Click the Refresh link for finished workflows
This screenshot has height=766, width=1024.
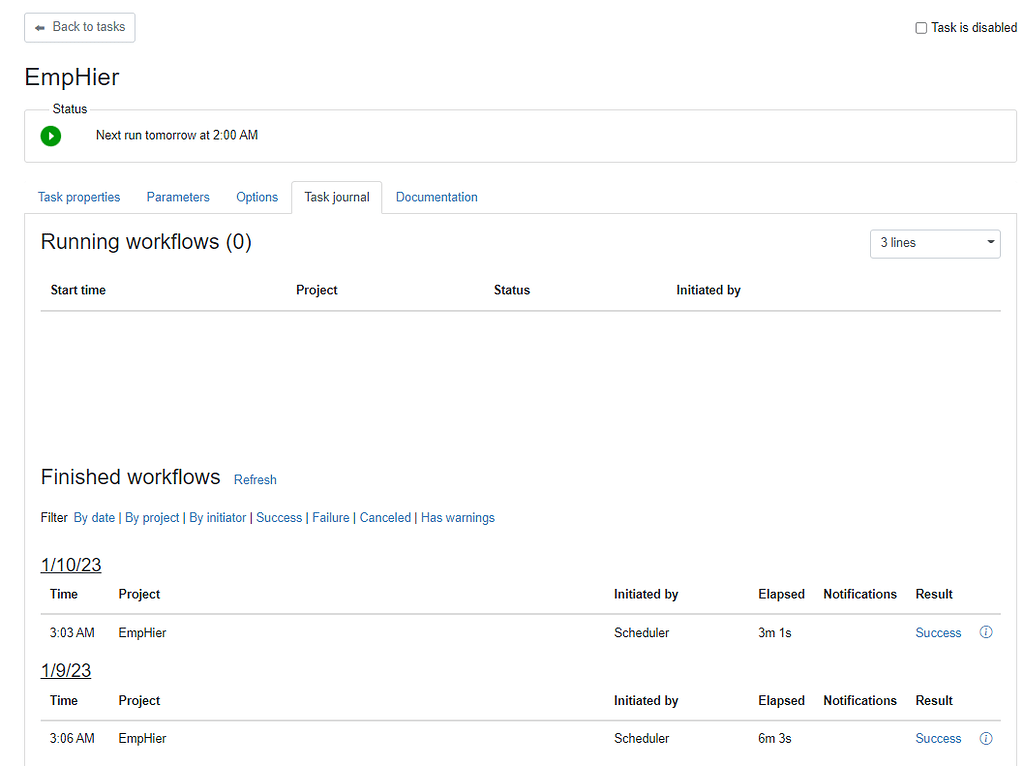pos(255,480)
